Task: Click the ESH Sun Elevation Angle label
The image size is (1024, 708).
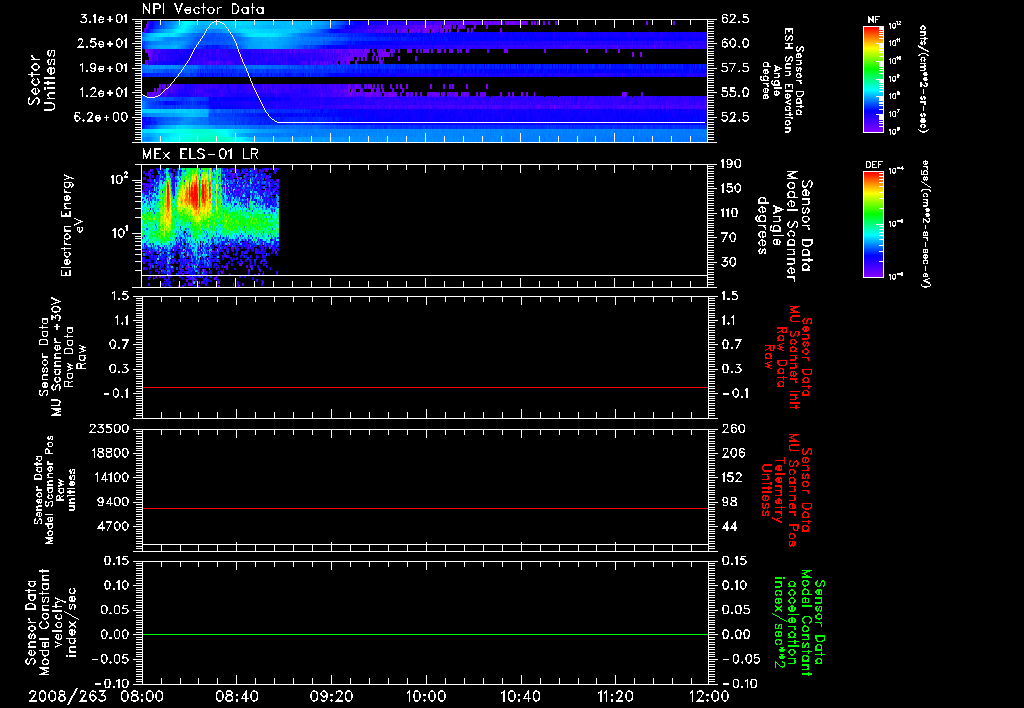Action: [x=782, y=80]
